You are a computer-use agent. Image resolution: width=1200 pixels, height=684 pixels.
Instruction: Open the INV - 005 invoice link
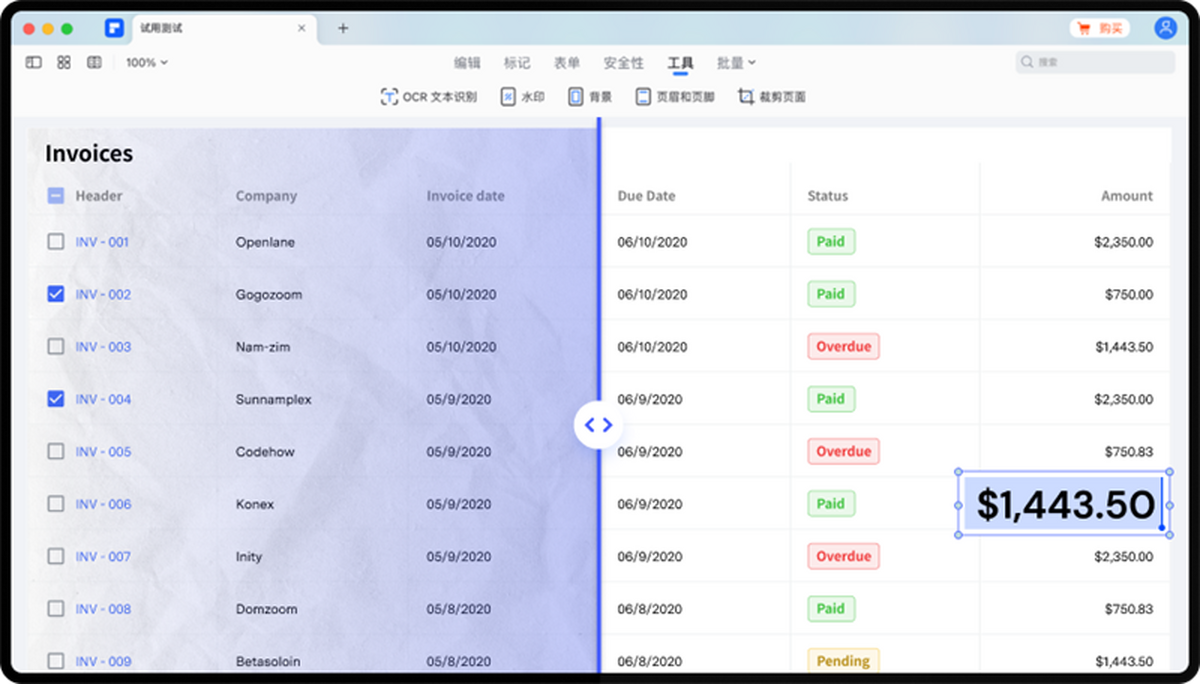click(103, 452)
